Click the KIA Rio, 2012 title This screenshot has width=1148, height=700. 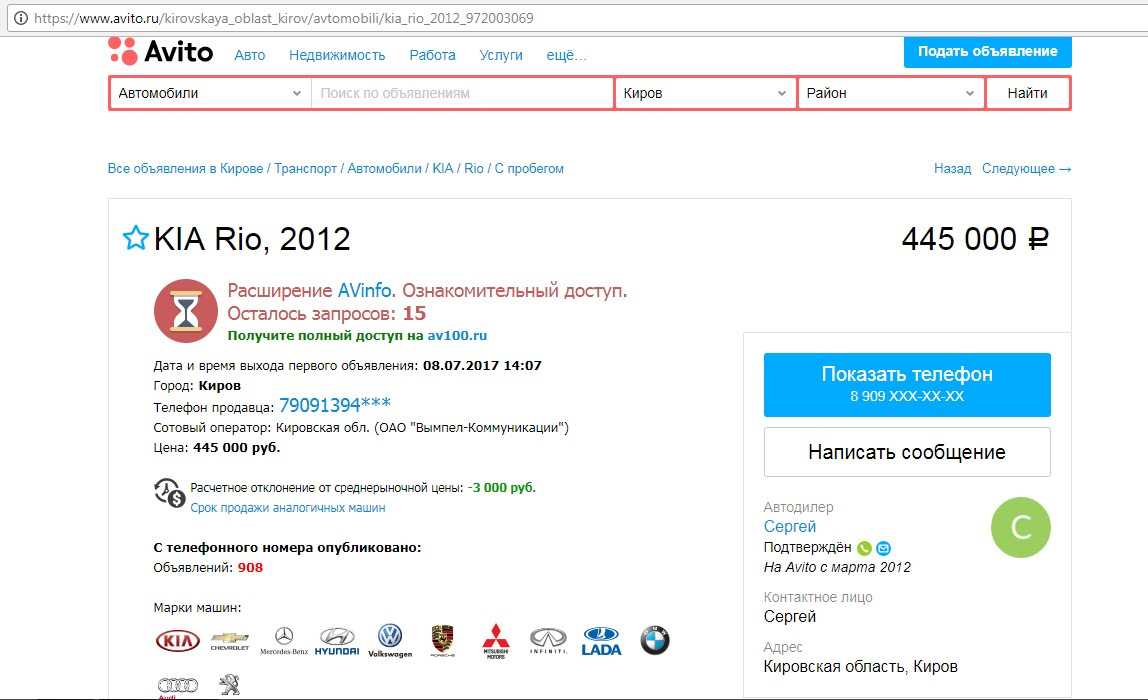[252, 239]
